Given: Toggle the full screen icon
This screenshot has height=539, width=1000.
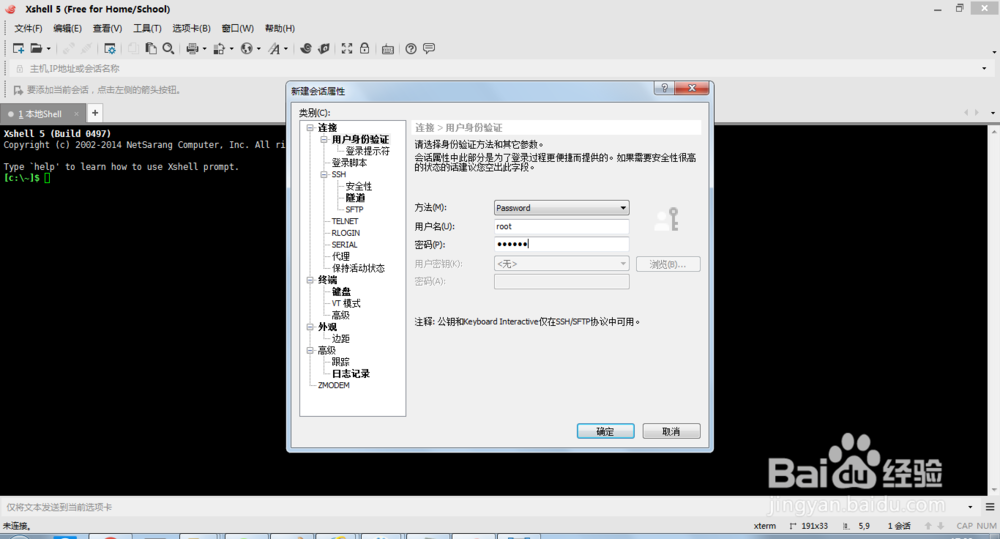Looking at the screenshot, I should click(347, 48).
